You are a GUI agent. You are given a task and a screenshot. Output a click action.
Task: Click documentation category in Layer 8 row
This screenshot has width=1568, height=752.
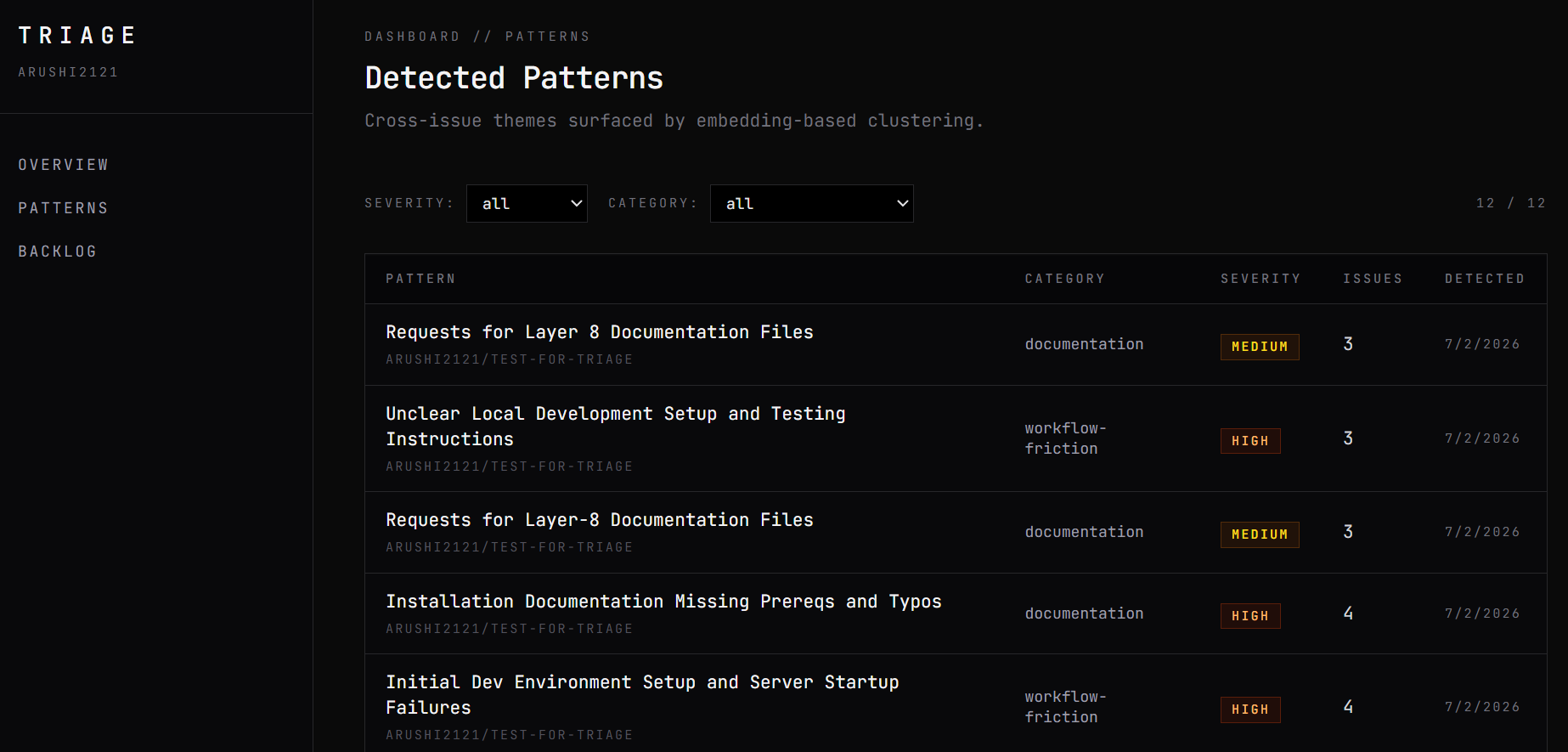point(1084,344)
